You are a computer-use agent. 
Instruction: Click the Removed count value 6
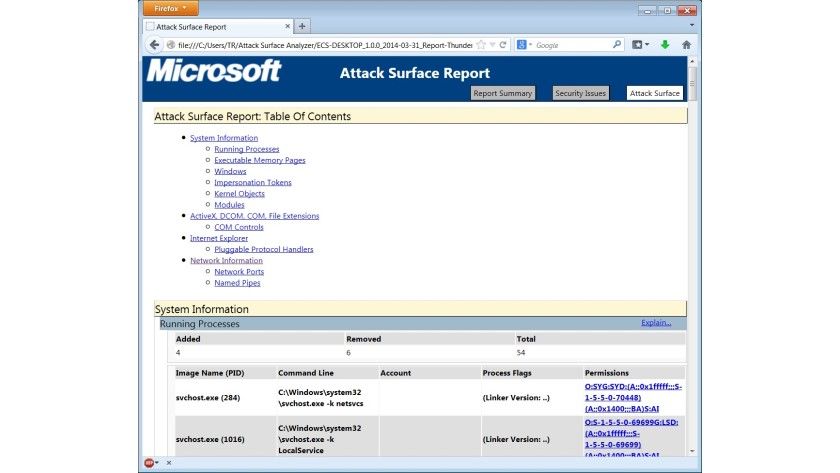pyautogui.click(x=348, y=352)
